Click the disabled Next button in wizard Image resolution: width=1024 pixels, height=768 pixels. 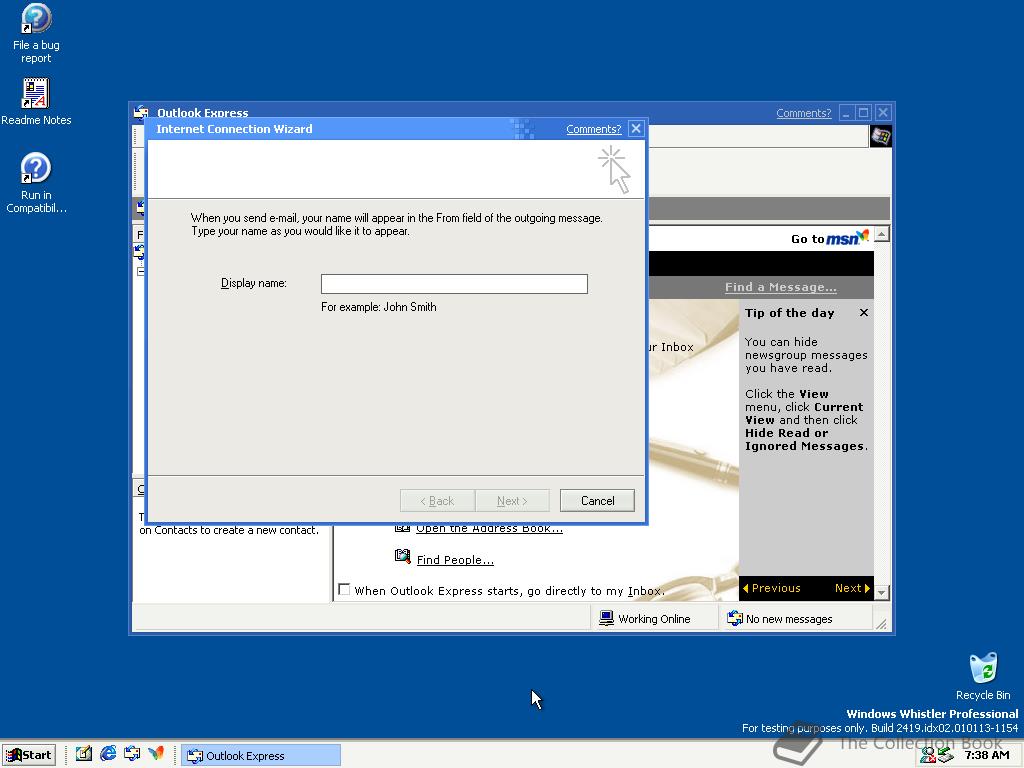(512, 501)
